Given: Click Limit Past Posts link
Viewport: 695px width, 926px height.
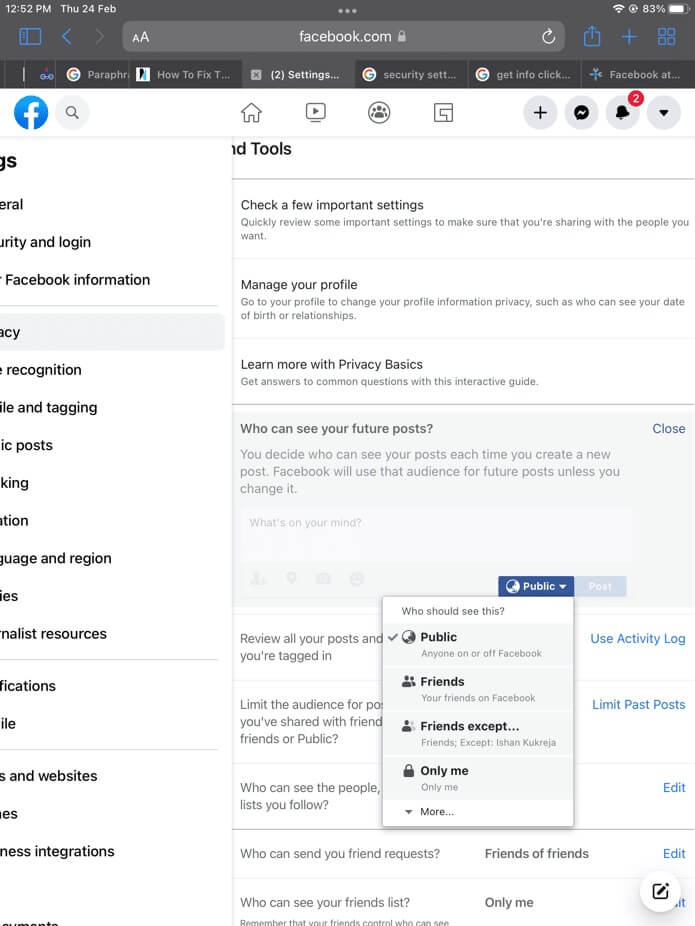Looking at the screenshot, I should 638,705.
